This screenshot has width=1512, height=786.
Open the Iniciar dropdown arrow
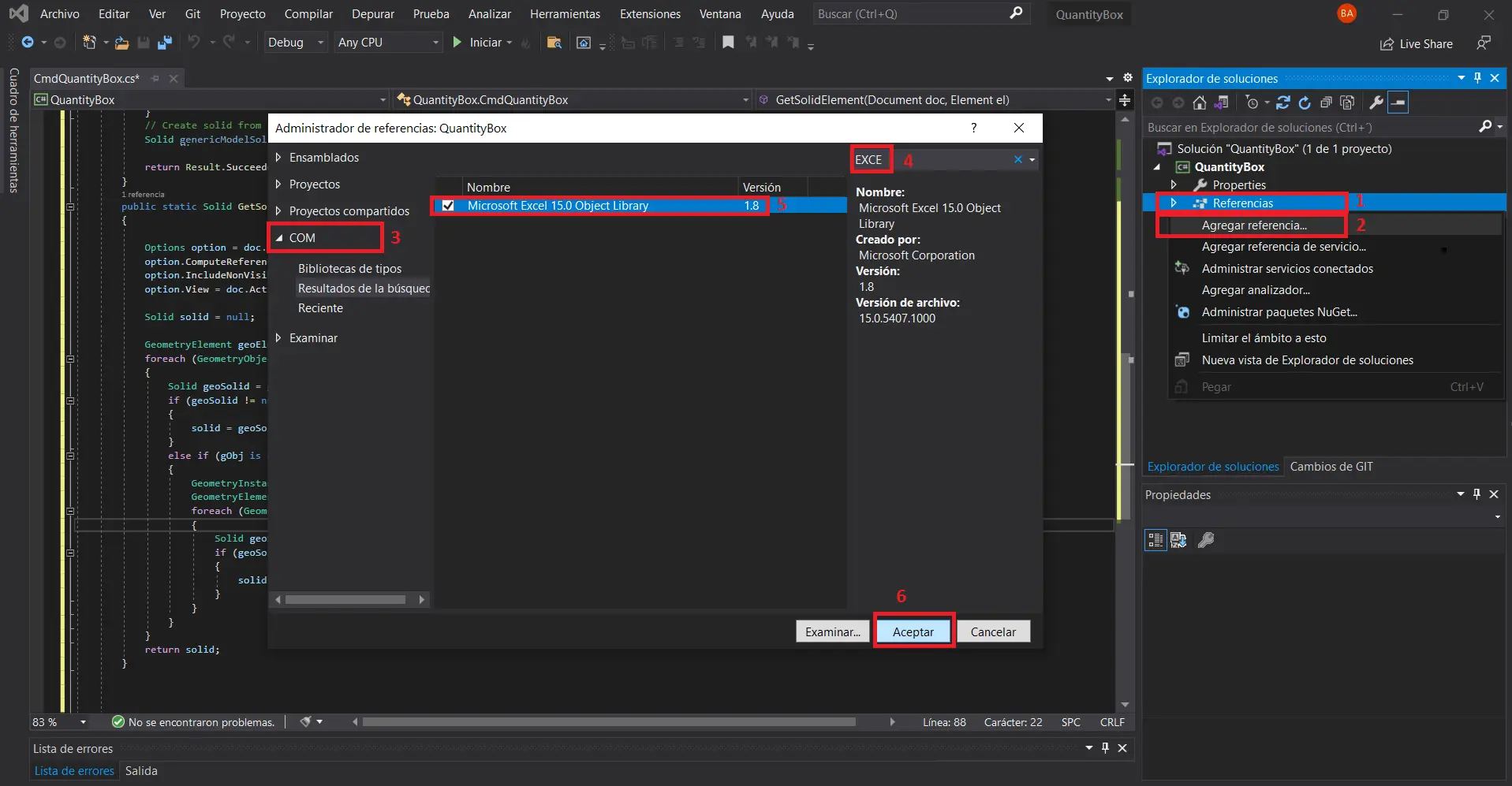[x=510, y=43]
